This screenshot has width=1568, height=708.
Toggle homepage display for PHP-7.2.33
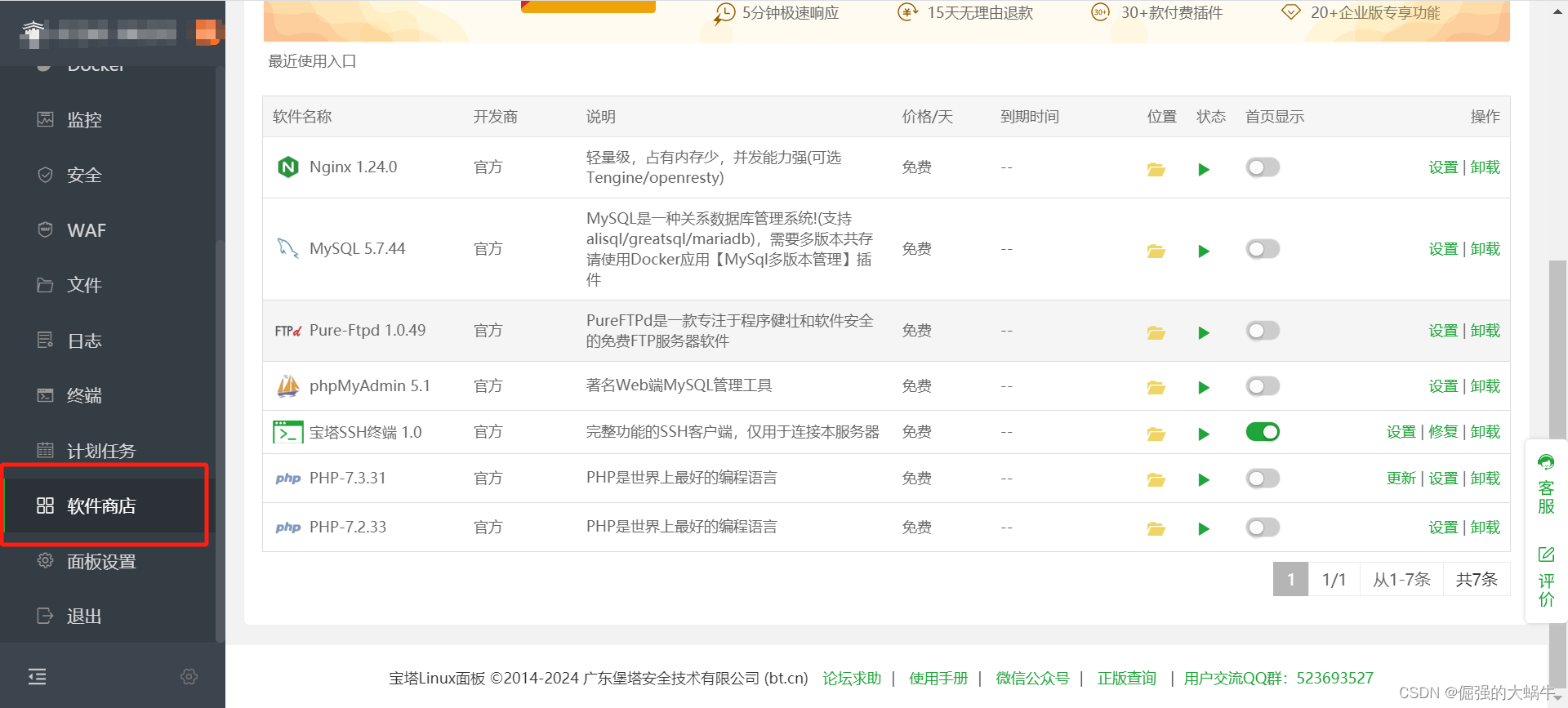point(1263,528)
